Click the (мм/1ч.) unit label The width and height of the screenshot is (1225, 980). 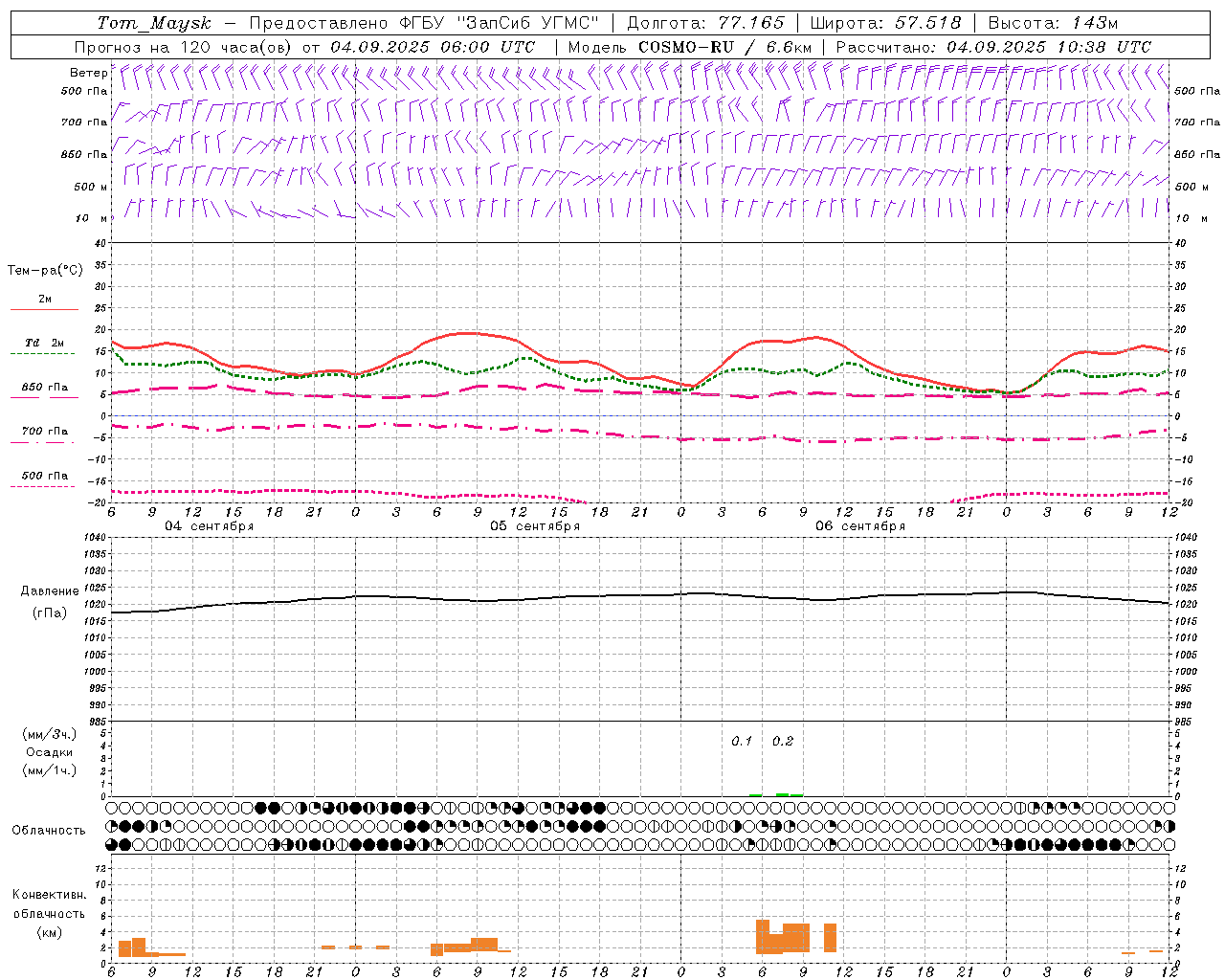(x=50, y=770)
